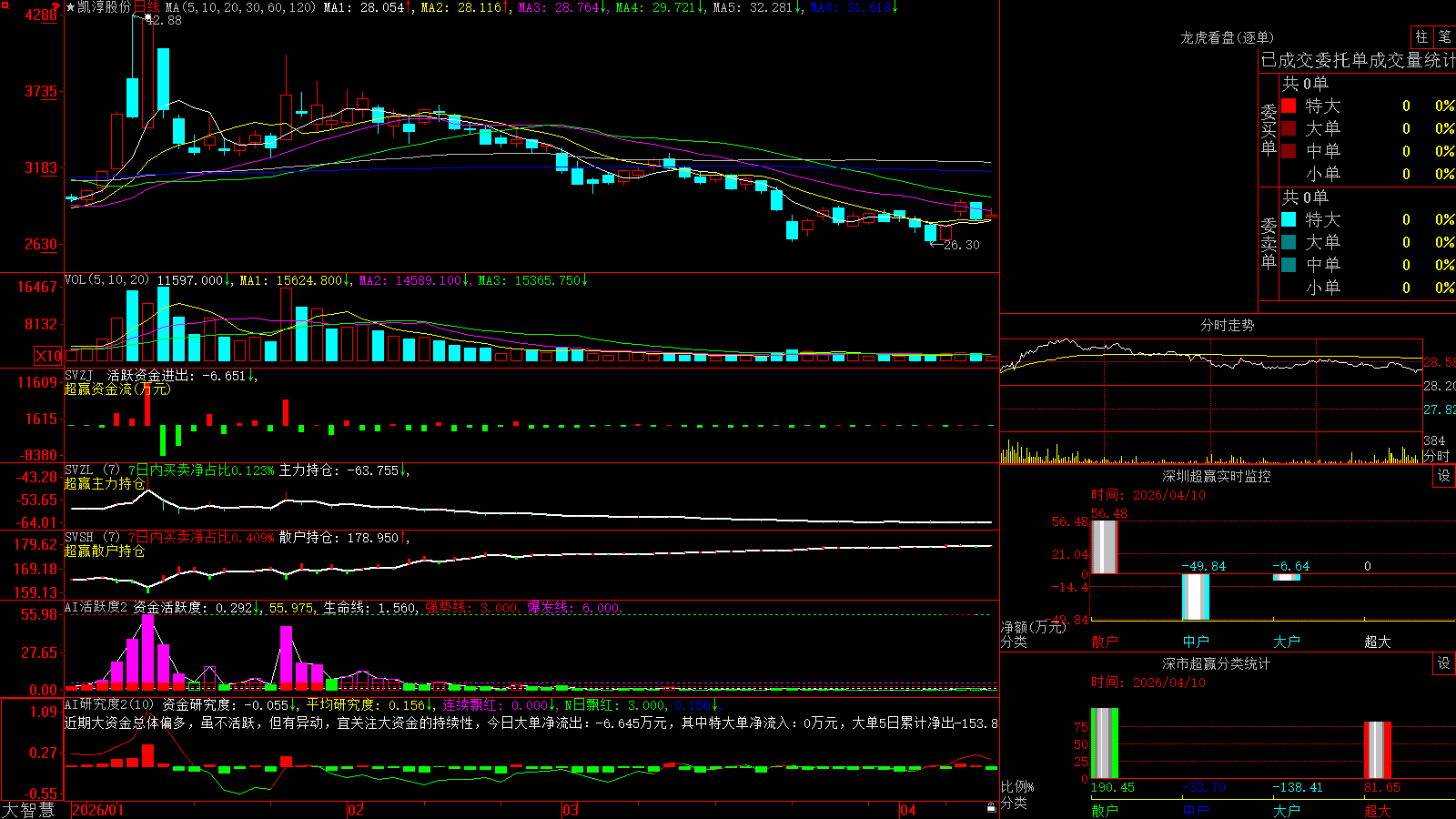The image size is (1456, 819).
Task: Click the 02 month marker on timeline
Action: (356, 810)
